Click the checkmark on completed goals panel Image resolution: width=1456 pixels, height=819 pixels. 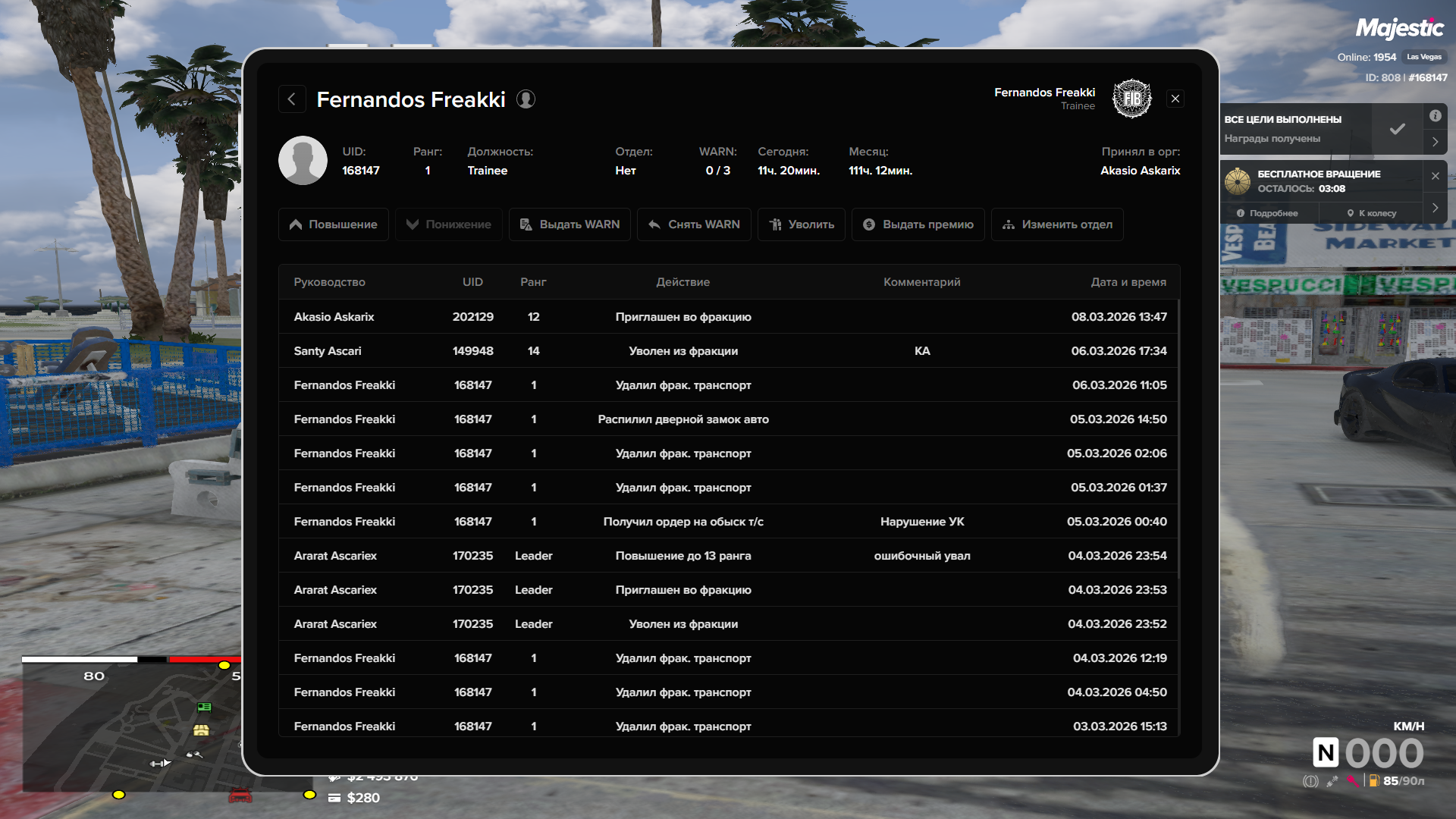pos(1397,129)
